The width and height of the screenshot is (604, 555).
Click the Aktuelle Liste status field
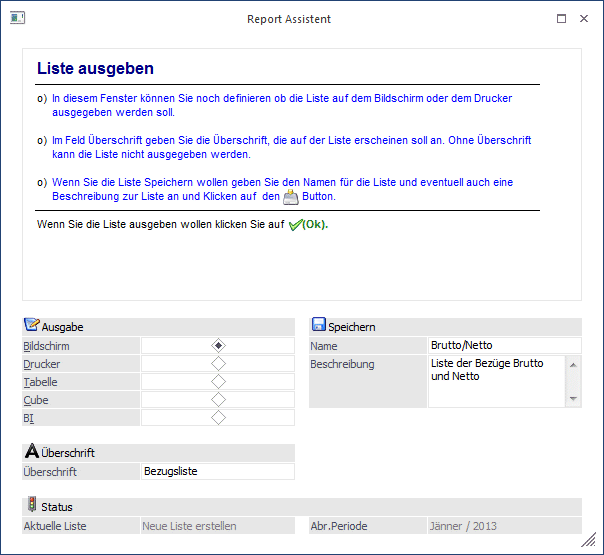coord(217,525)
